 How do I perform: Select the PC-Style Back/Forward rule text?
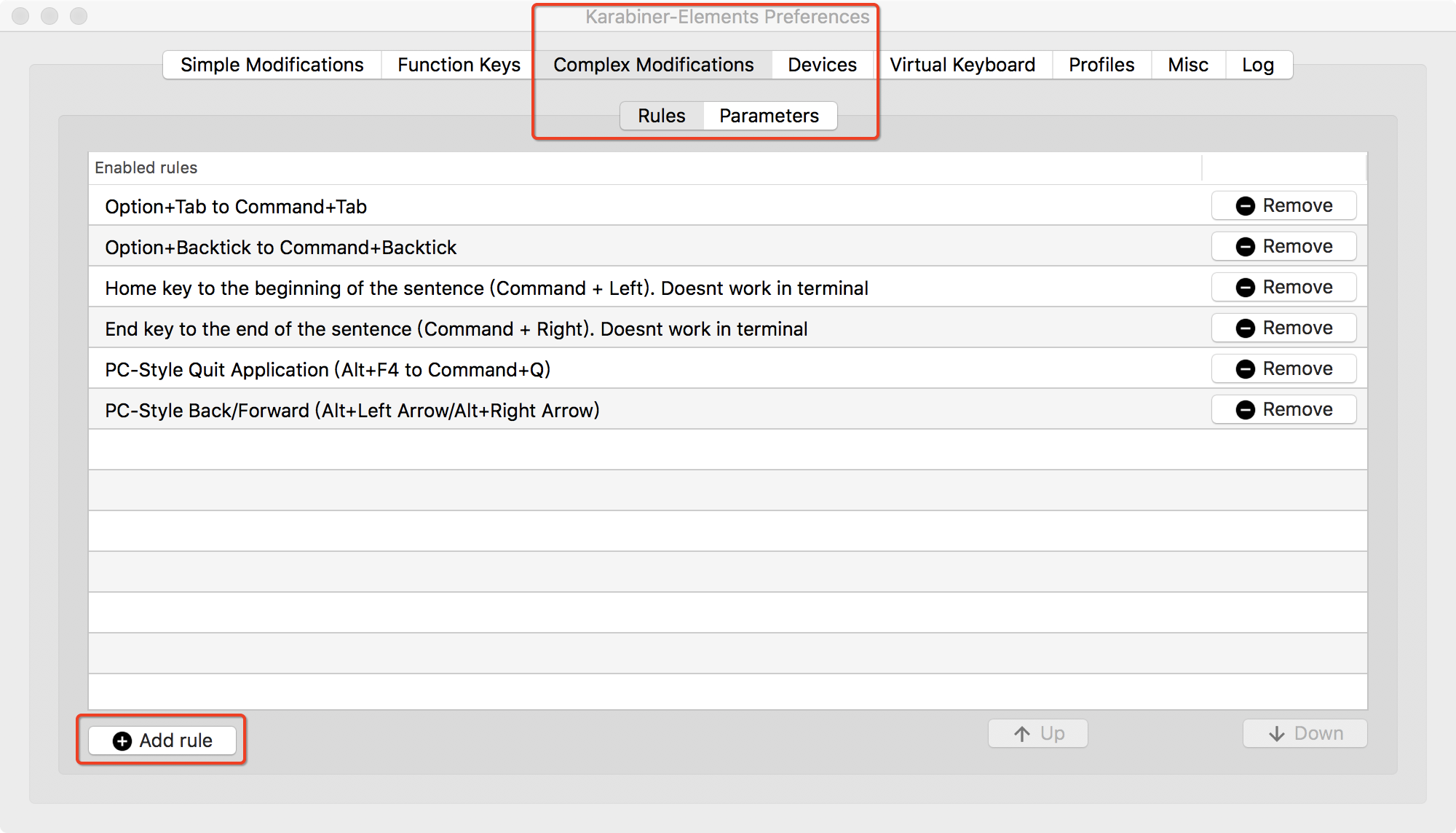[x=352, y=411]
